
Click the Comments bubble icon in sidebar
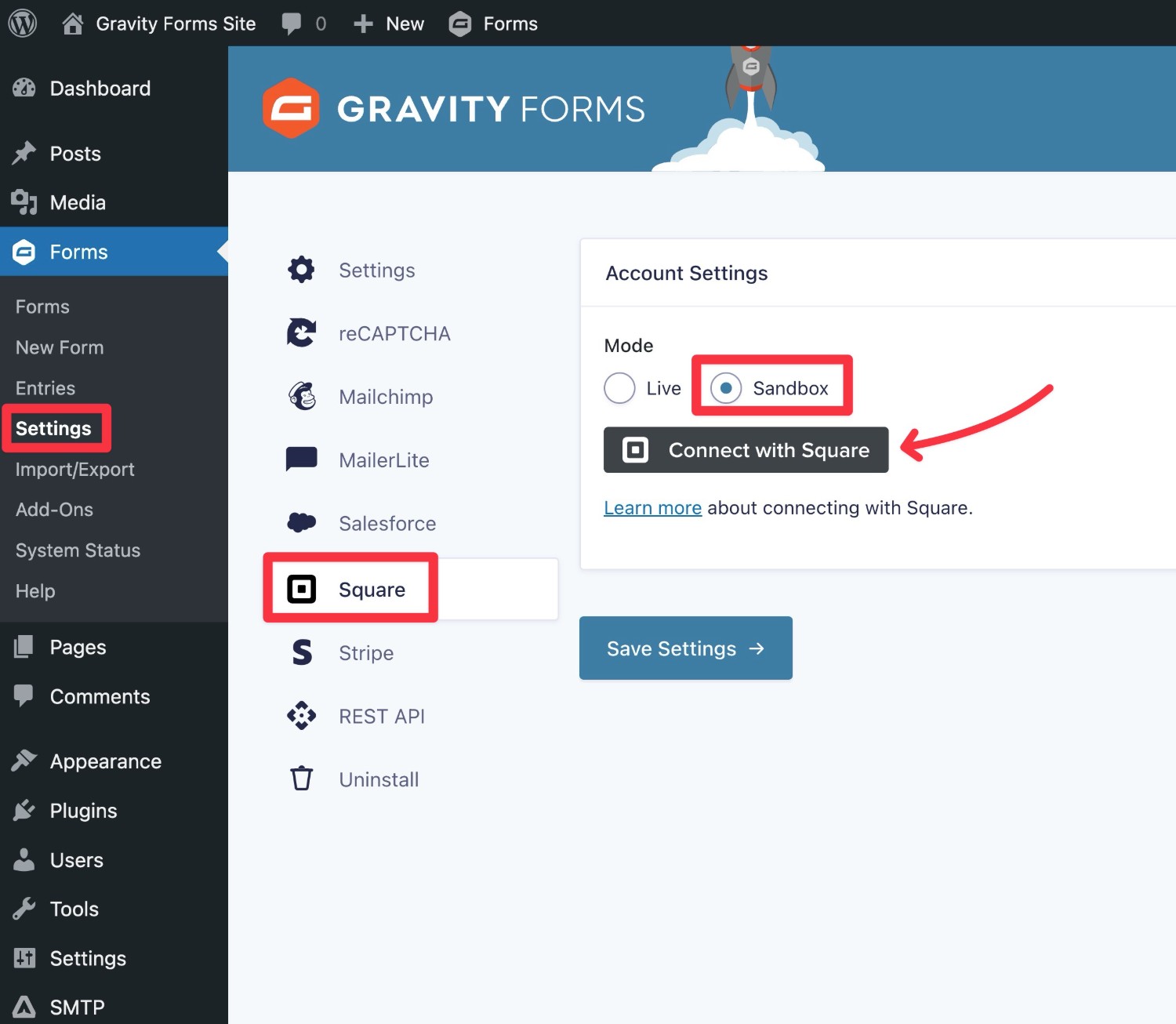24,696
